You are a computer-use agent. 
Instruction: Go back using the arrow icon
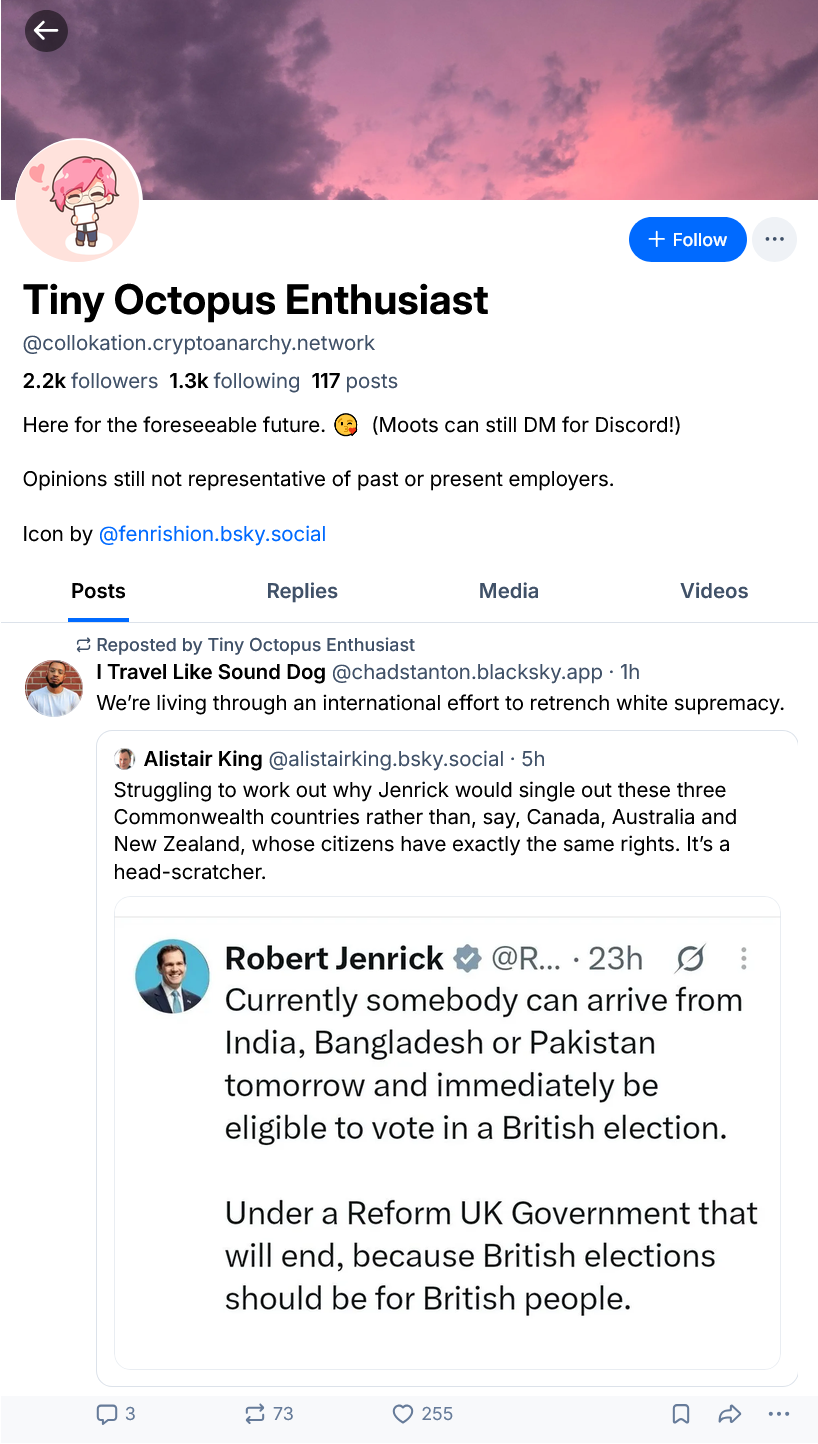pyautogui.click(x=46, y=31)
